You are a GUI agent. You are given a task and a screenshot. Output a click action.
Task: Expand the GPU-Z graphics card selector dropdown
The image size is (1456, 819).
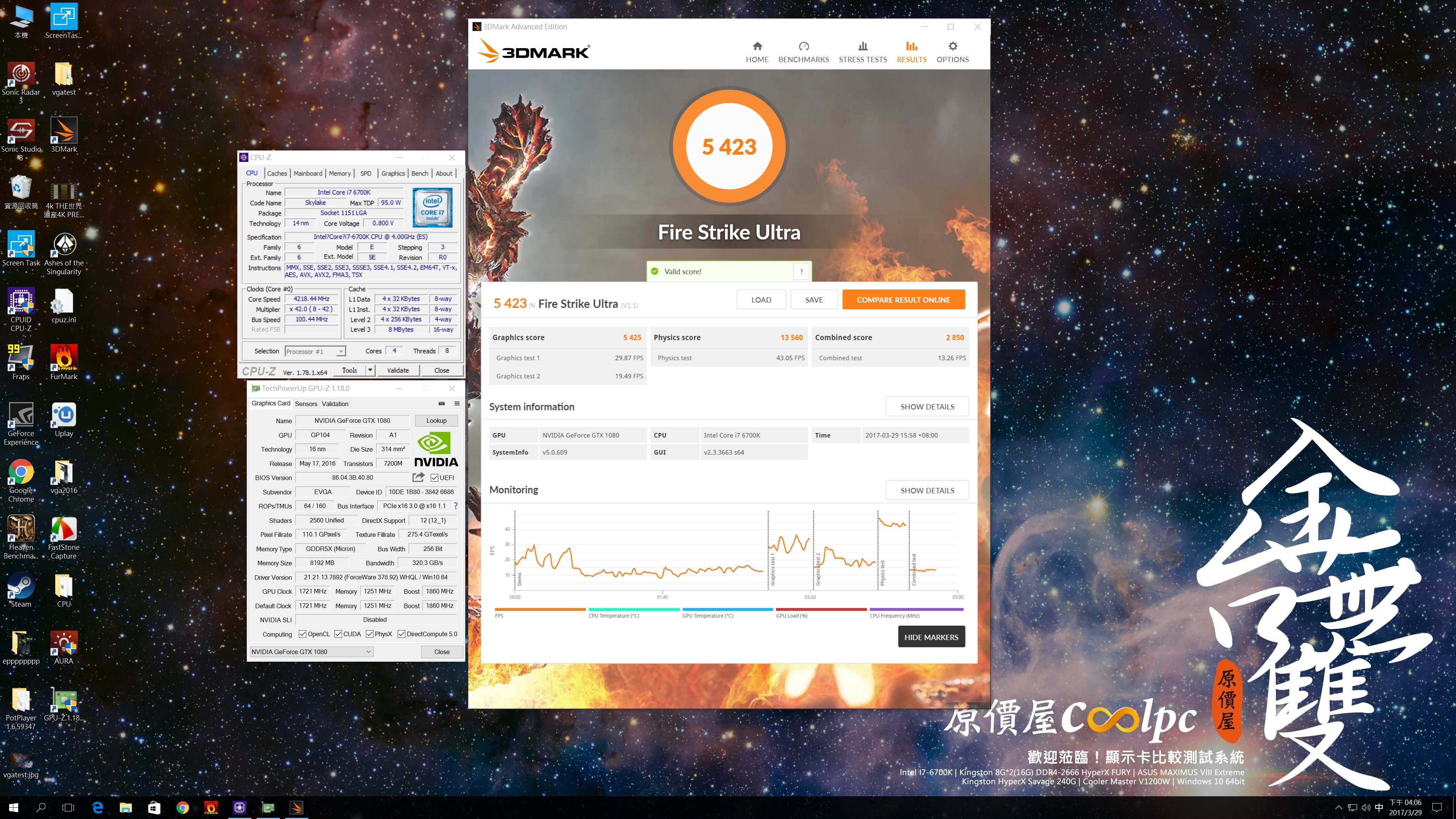(369, 652)
